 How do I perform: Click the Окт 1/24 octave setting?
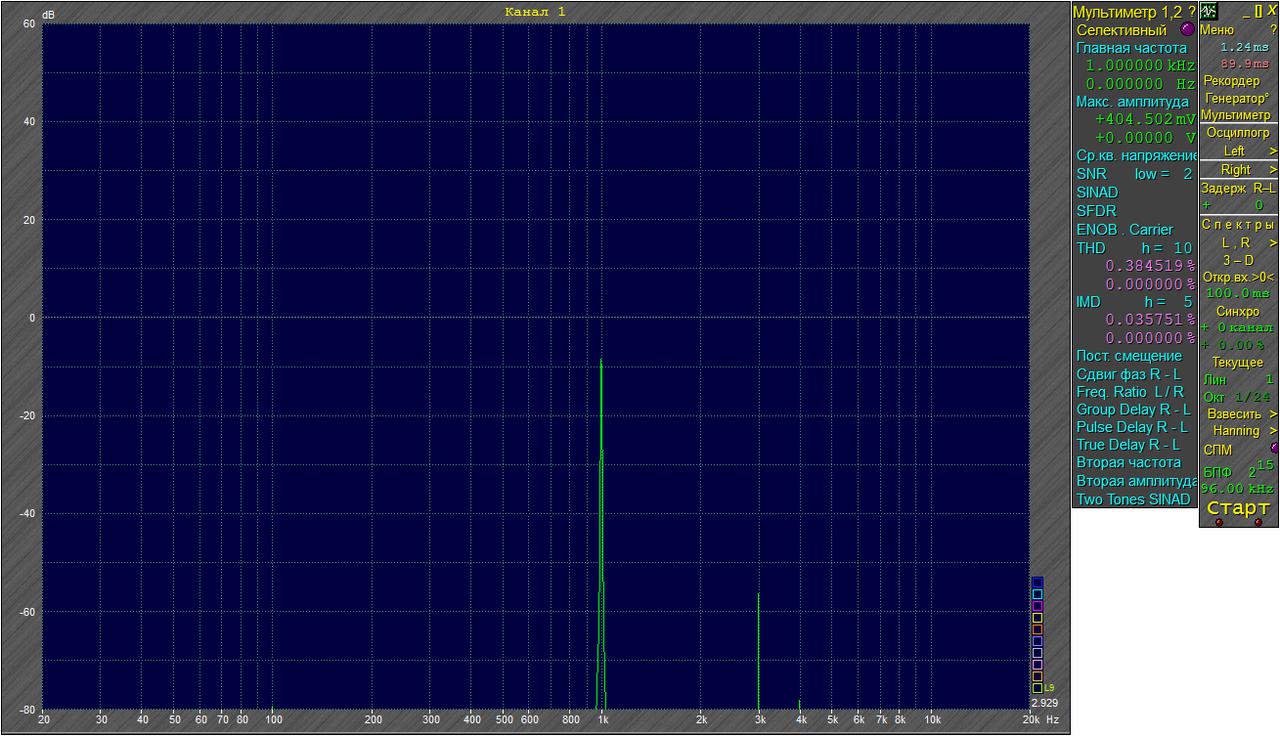(x=1238, y=398)
